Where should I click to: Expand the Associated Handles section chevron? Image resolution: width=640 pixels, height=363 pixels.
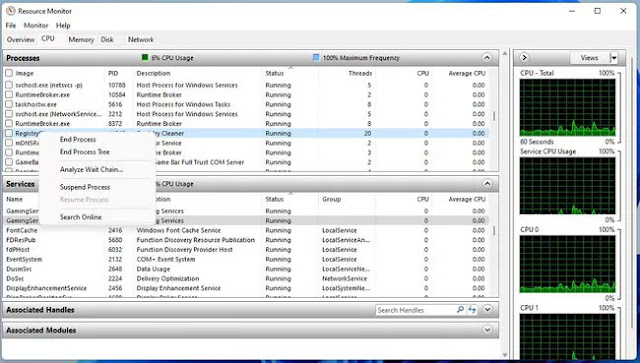(487, 310)
